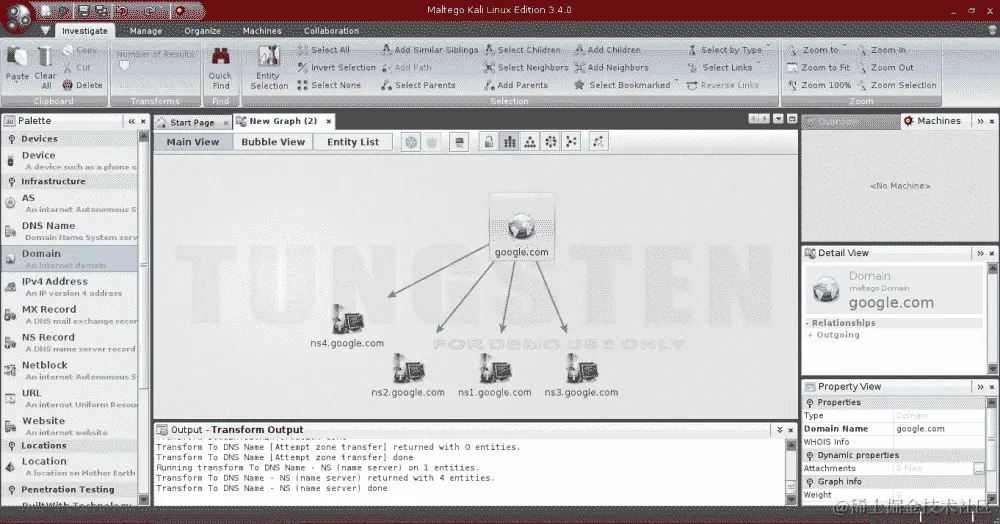This screenshot has height=524, width=1000.
Task: Toggle freeze view lock icon
Action: click(x=489, y=142)
